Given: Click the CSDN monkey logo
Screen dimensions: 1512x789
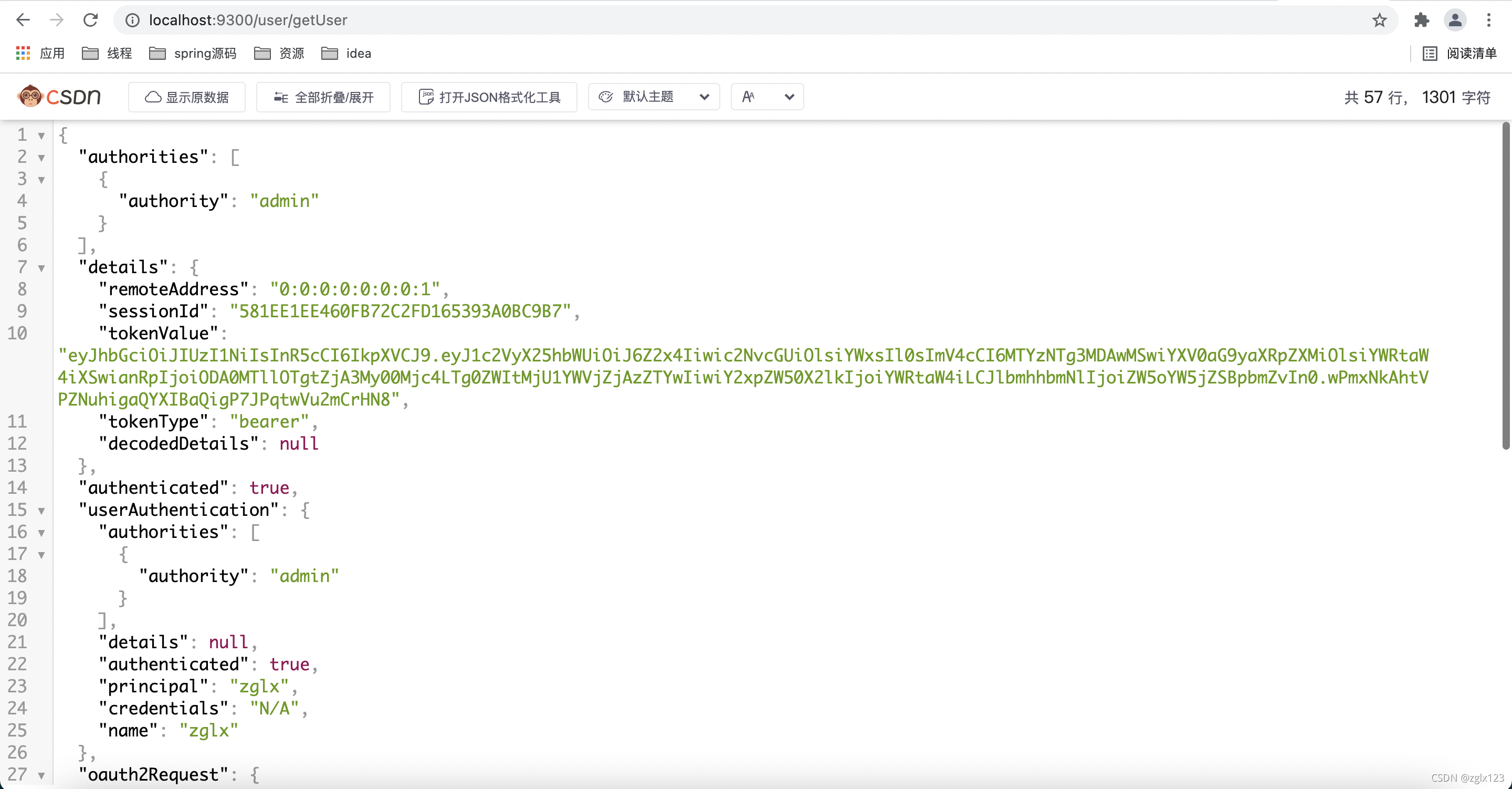Looking at the screenshot, I should (59, 96).
